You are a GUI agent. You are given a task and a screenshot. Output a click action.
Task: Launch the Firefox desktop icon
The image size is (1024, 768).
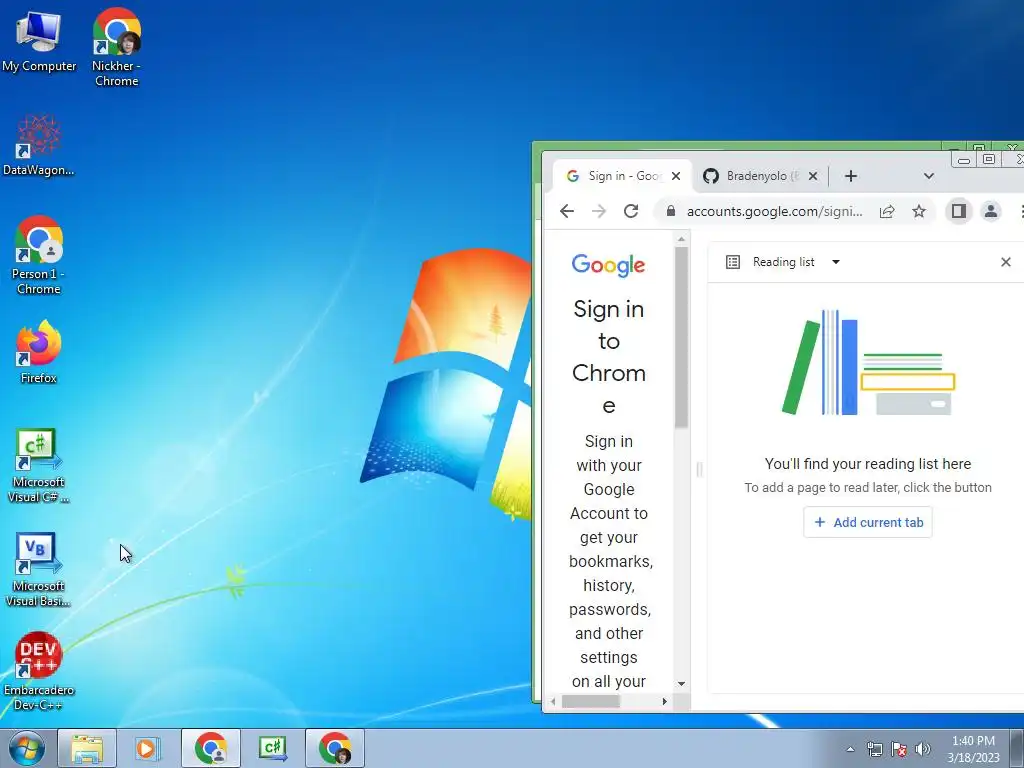39,351
